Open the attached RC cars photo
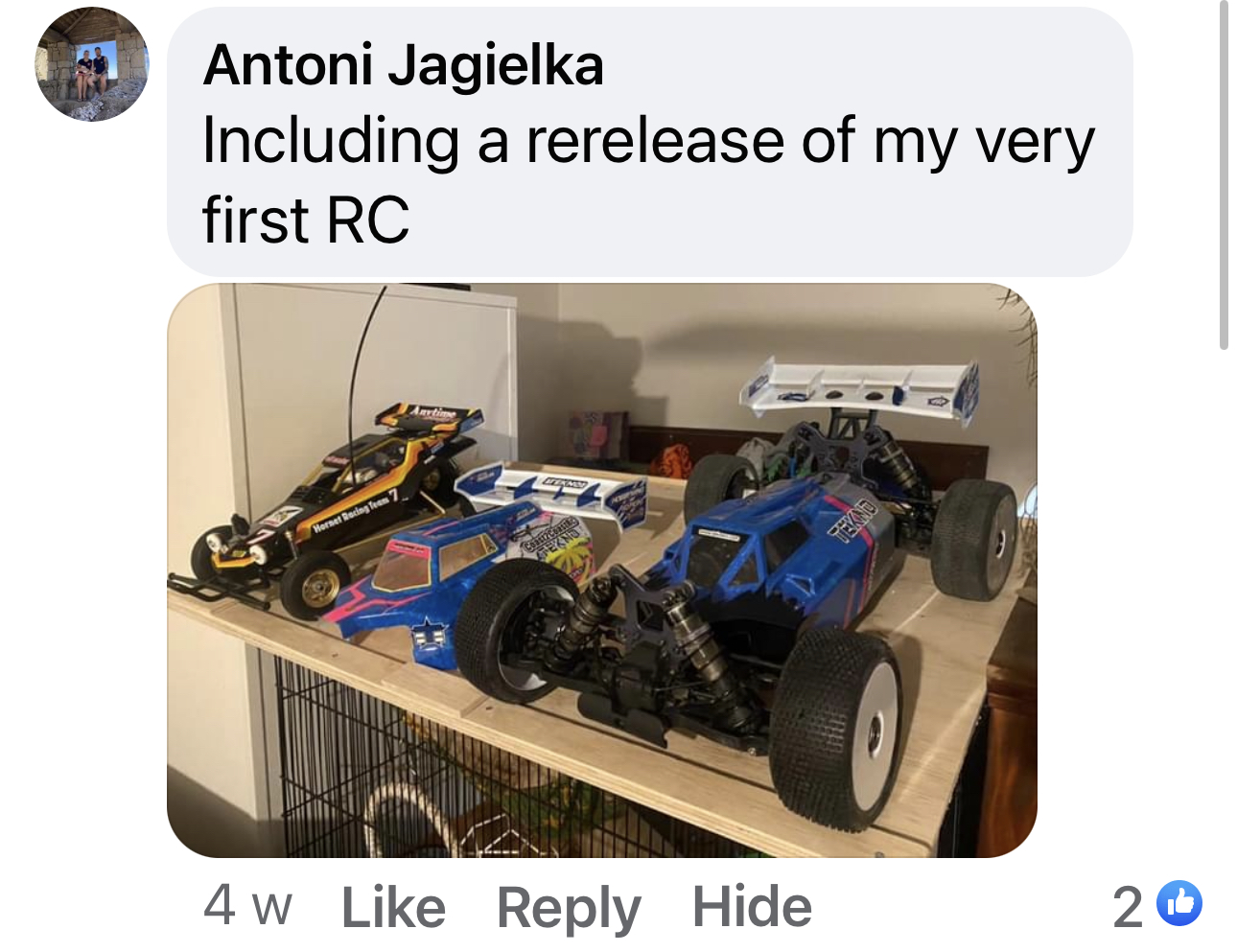 tap(602, 570)
